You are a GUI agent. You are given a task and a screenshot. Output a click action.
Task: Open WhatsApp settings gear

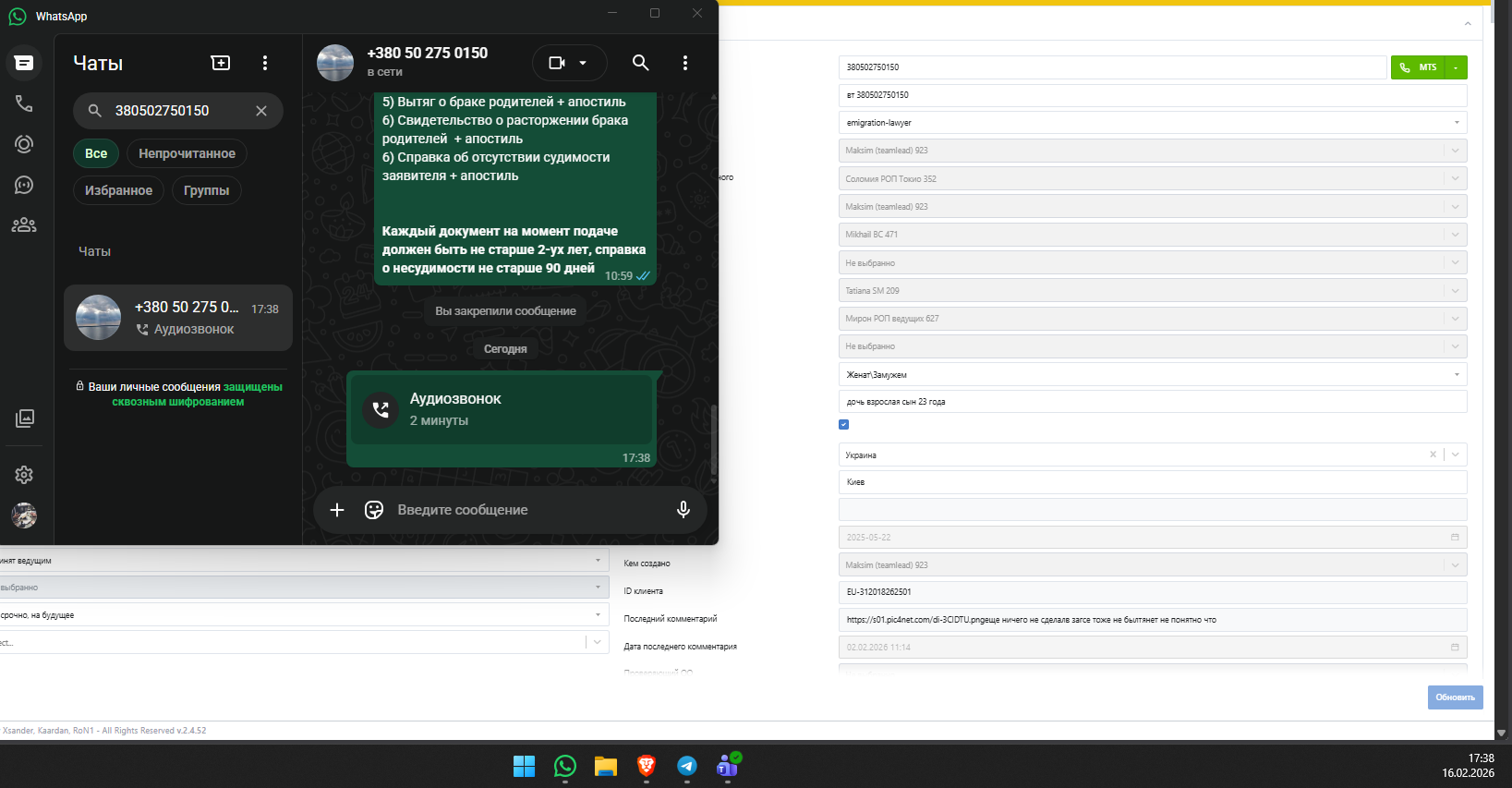coord(24,475)
